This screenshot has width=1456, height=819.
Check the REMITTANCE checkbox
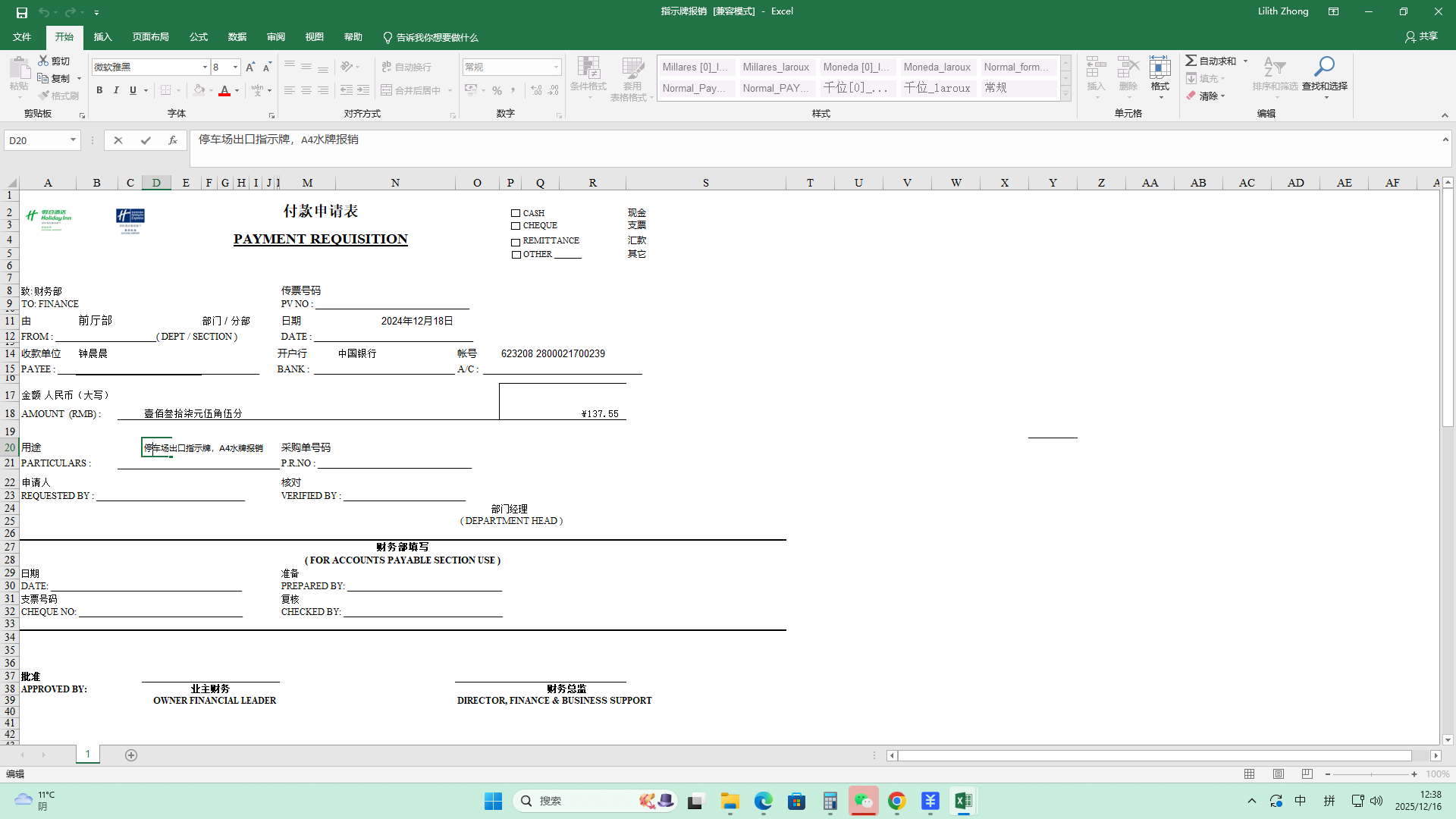[x=516, y=243]
